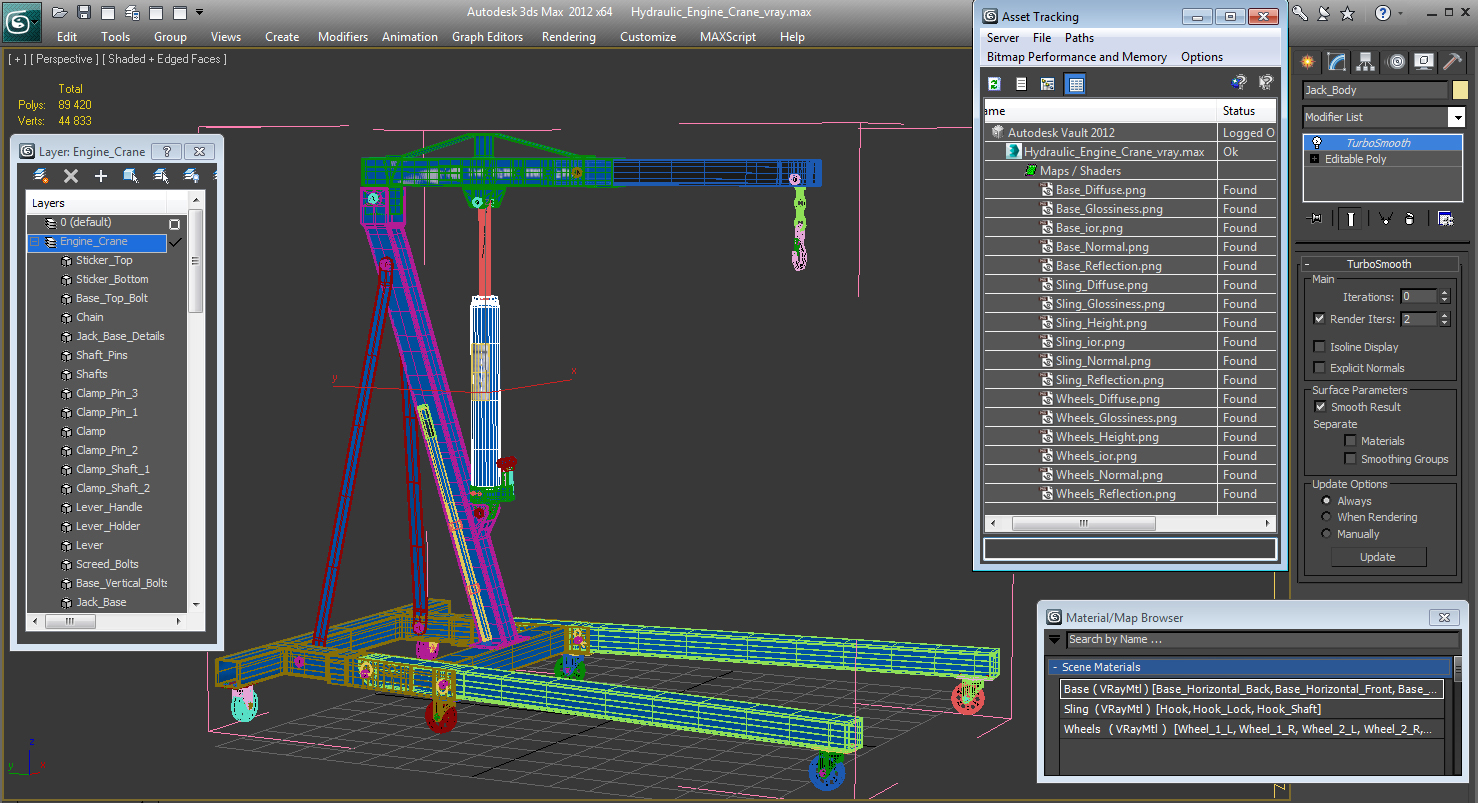Click the Open File folder icon
The height and width of the screenshot is (803, 1478).
60,12
